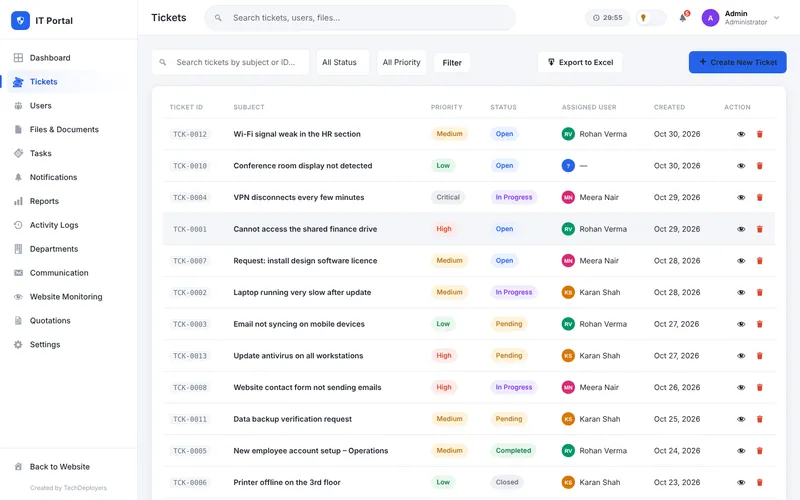The height and width of the screenshot is (500, 800).
Task: View ticket TCK-0007 with the eye icon
Action: coord(741,261)
